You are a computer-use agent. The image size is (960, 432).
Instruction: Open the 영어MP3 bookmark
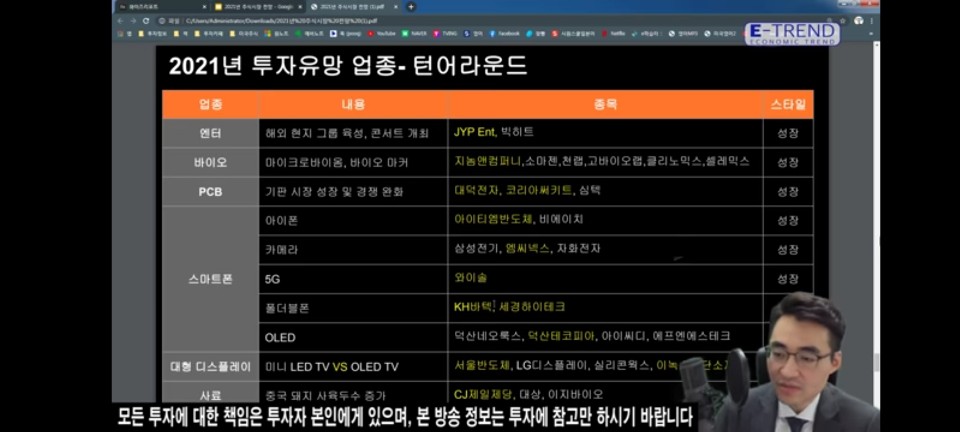coord(684,33)
